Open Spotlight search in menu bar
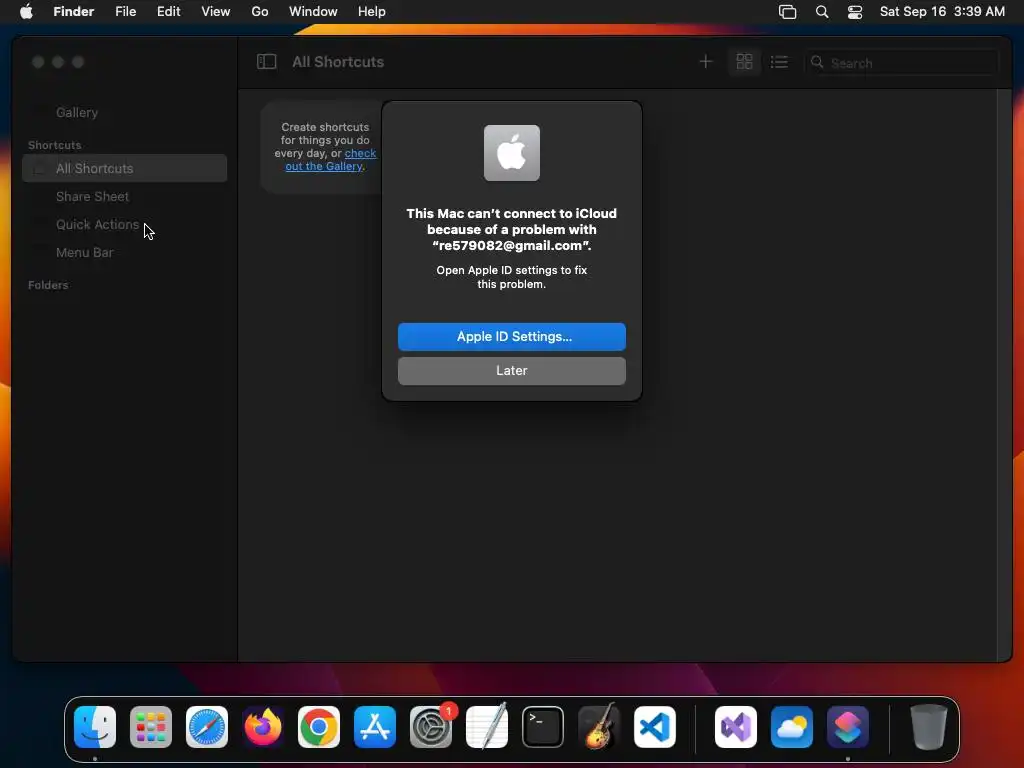This screenshot has width=1024, height=768. (822, 12)
